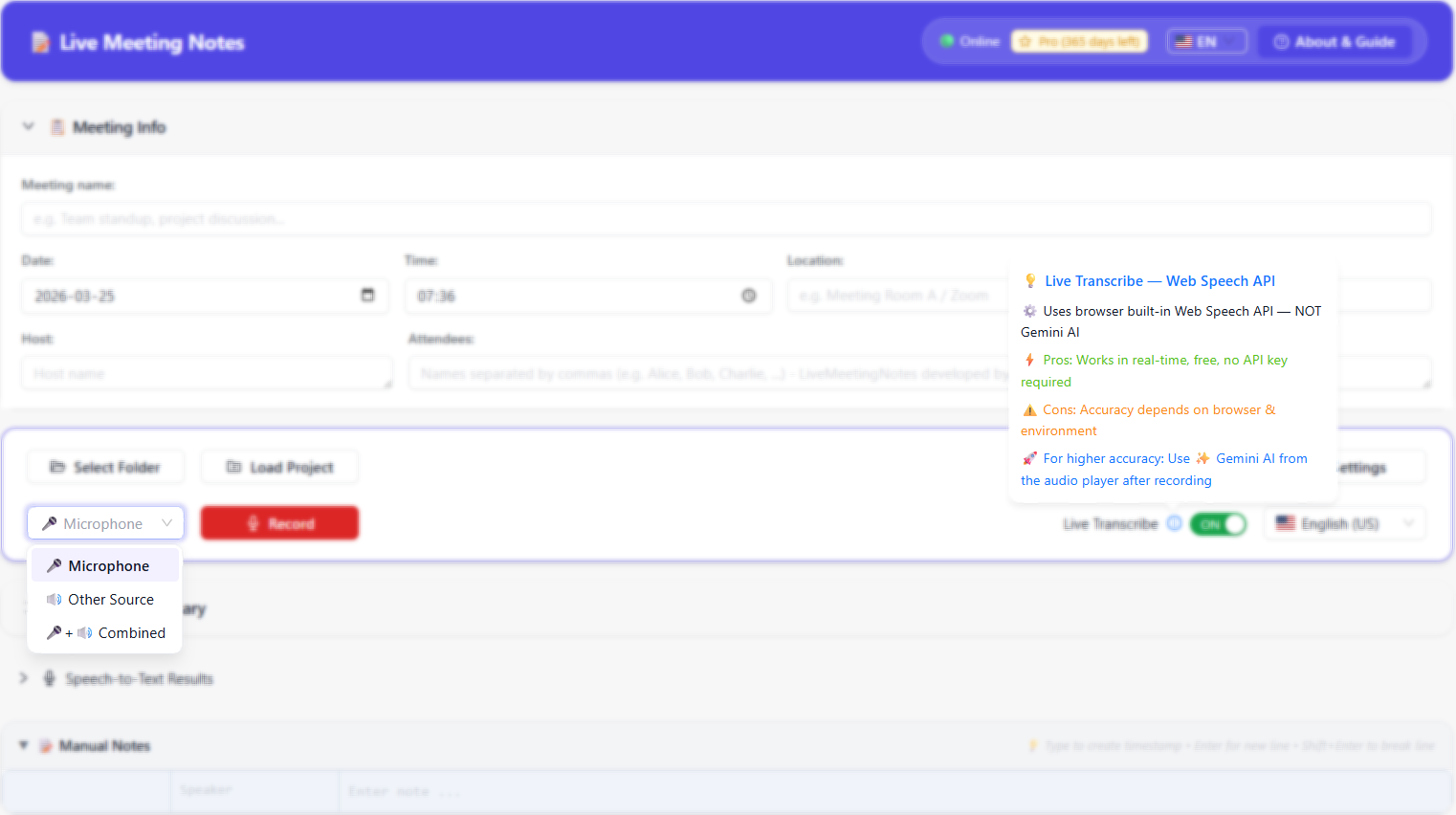This screenshot has width=1456, height=815.
Task: Click the Load Project button
Action: (279, 467)
